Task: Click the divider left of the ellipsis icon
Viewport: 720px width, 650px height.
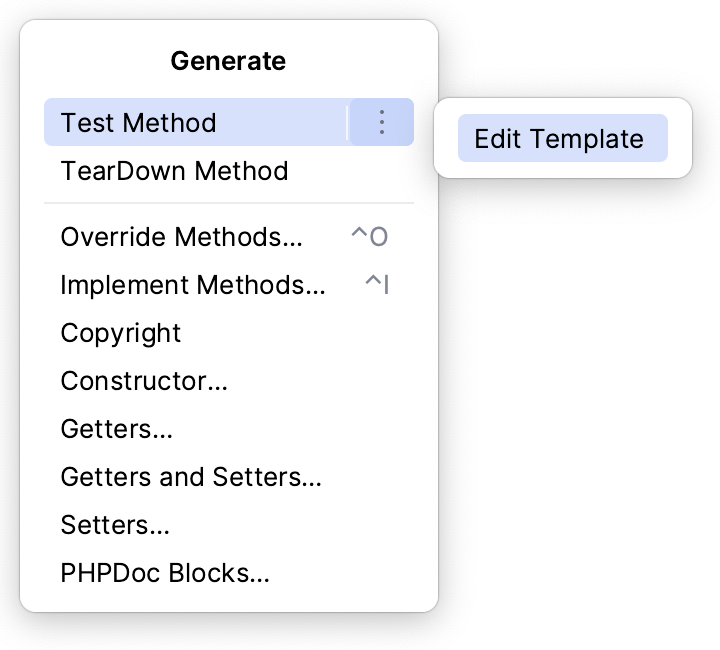Action: (x=347, y=123)
